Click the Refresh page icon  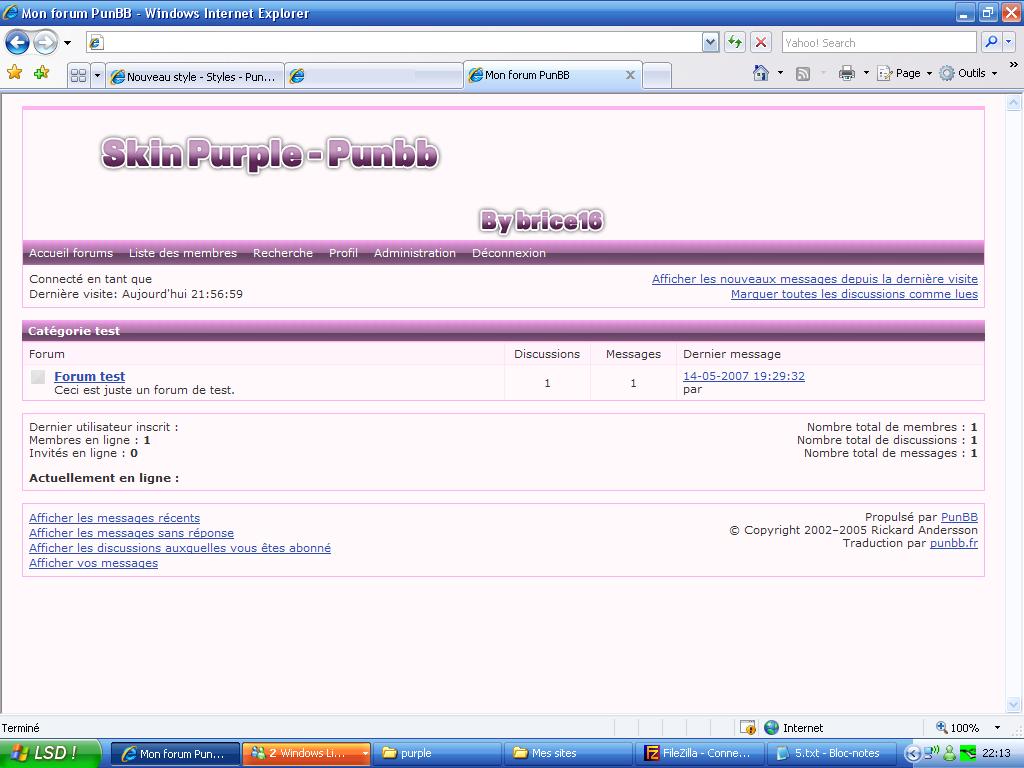(735, 42)
